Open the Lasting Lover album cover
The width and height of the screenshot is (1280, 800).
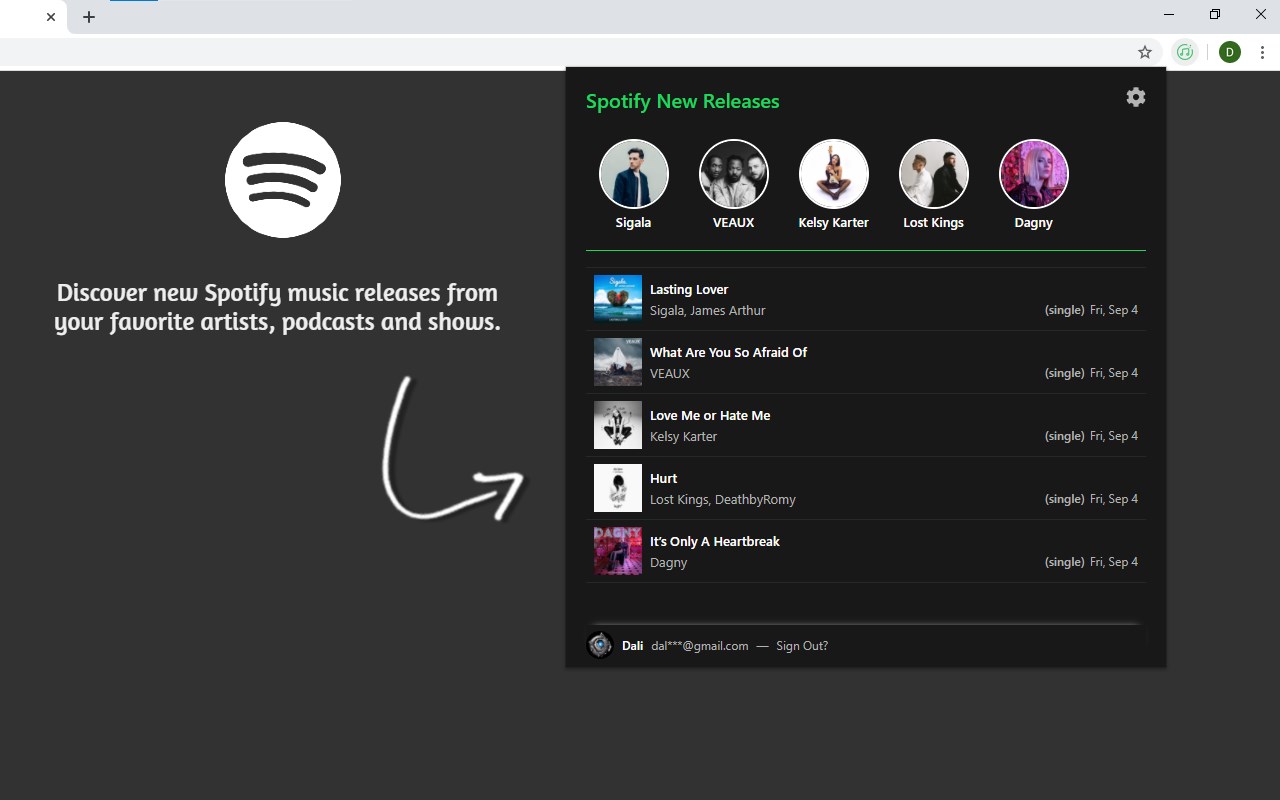617,299
